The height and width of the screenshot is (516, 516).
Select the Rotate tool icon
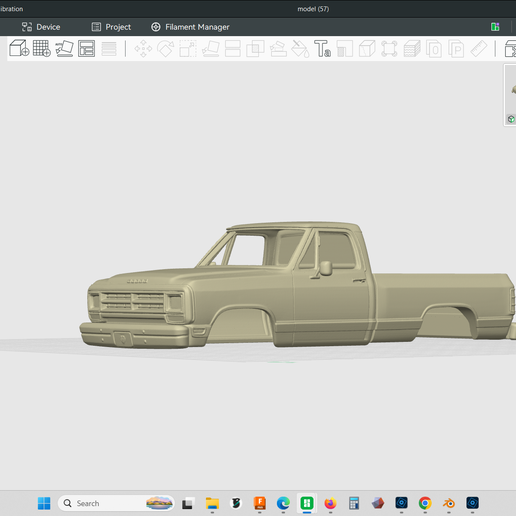coord(166,49)
